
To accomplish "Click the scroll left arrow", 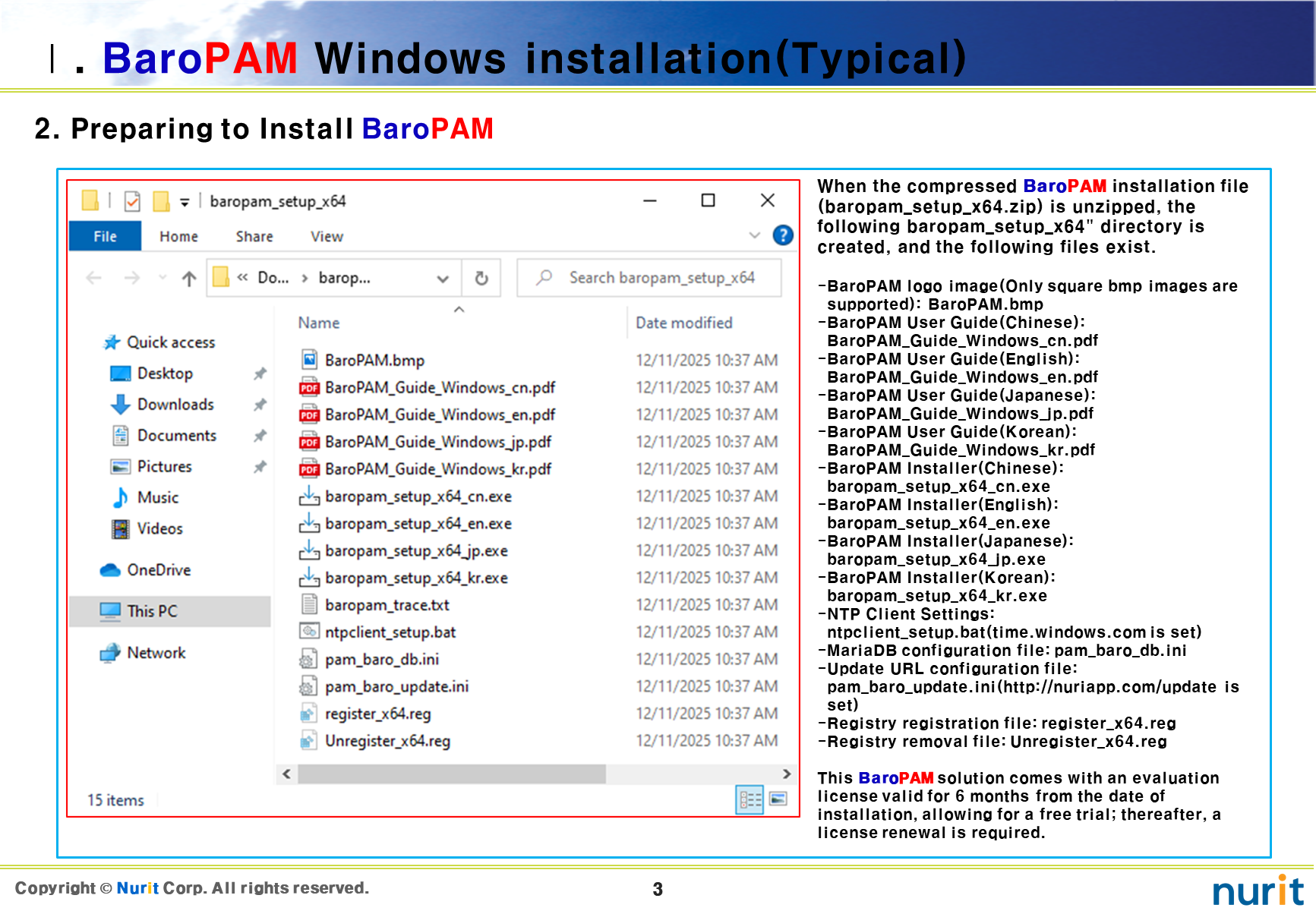I will point(286,774).
